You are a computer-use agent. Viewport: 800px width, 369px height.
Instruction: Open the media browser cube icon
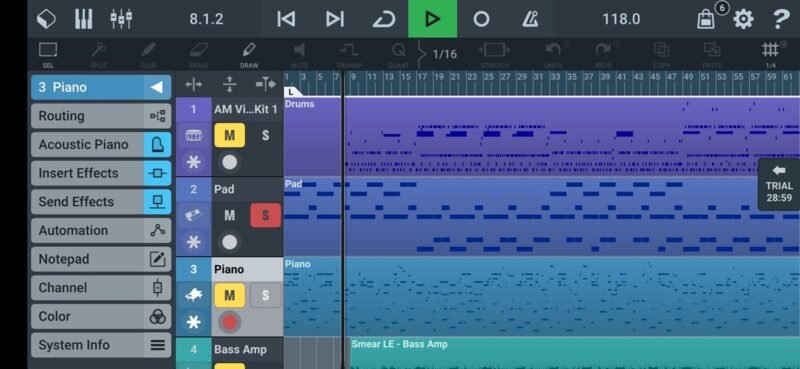click(46, 19)
